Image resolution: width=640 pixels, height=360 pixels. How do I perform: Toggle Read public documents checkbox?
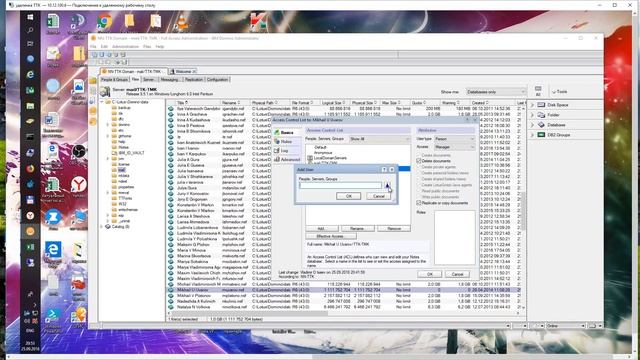point(419,191)
